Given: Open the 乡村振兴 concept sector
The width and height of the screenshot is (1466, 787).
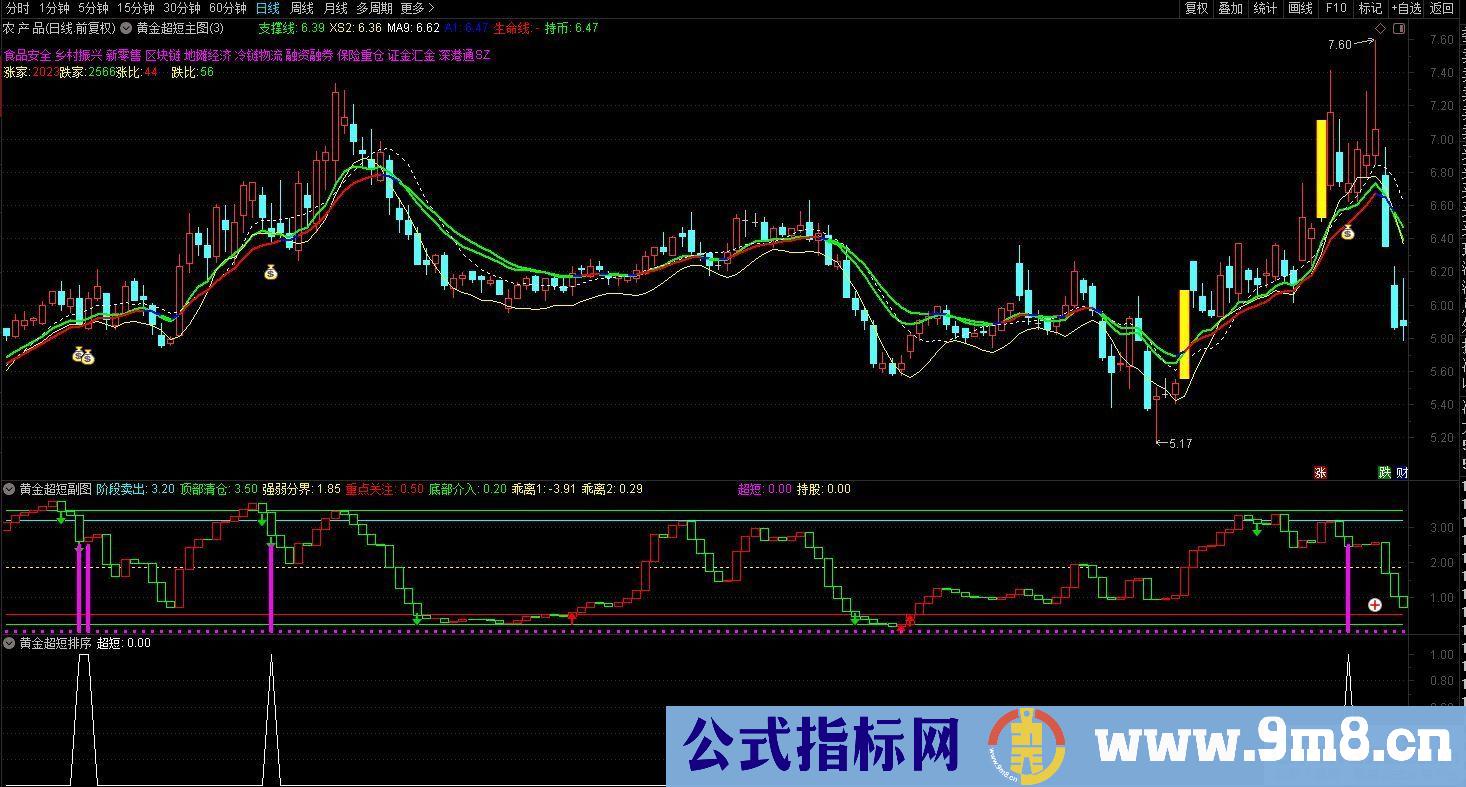Looking at the screenshot, I should coord(78,56).
